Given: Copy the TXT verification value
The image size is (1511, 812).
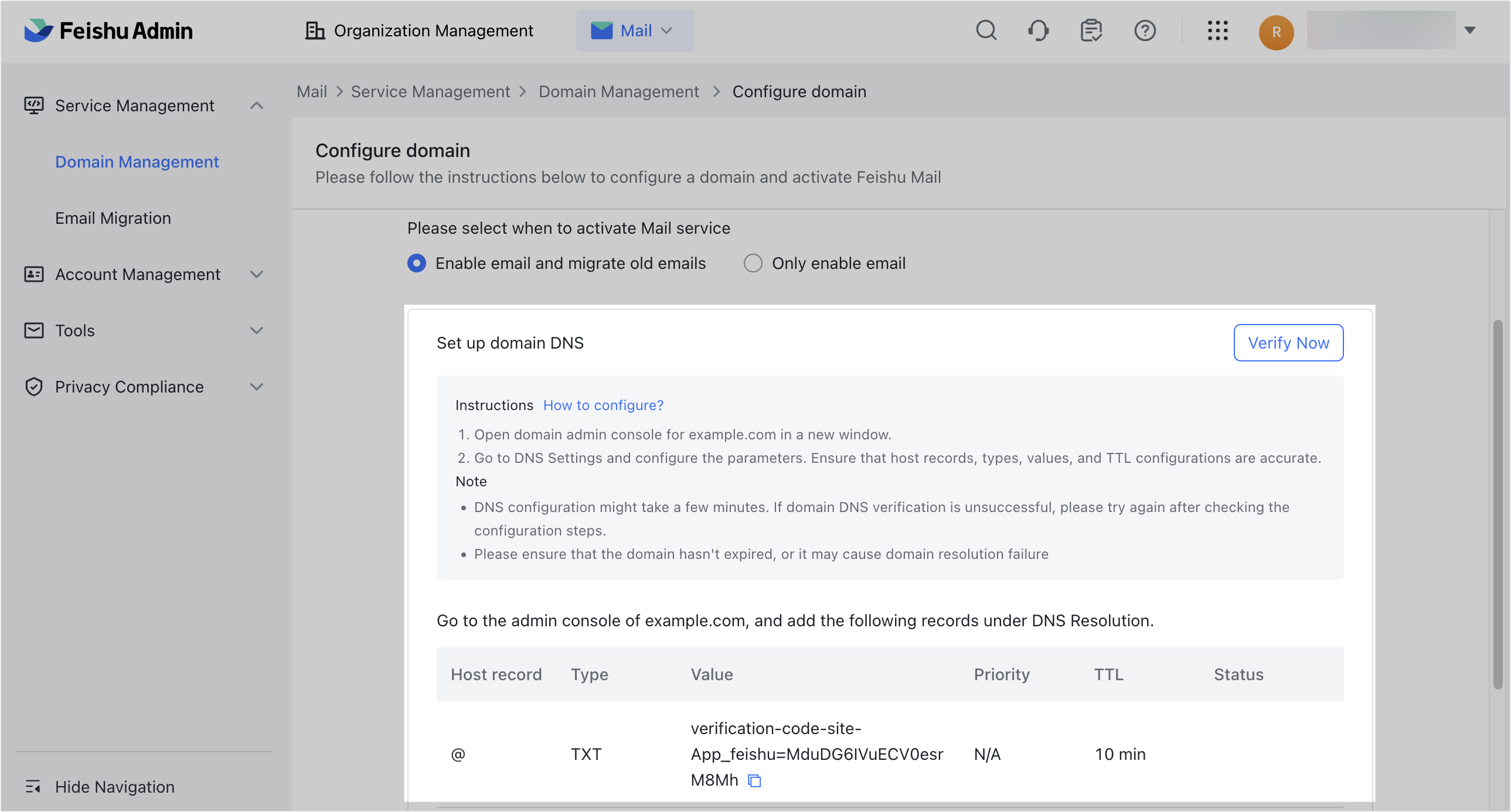Looking at the screenshot, I should pyautogui.click(x=754, y=780).
